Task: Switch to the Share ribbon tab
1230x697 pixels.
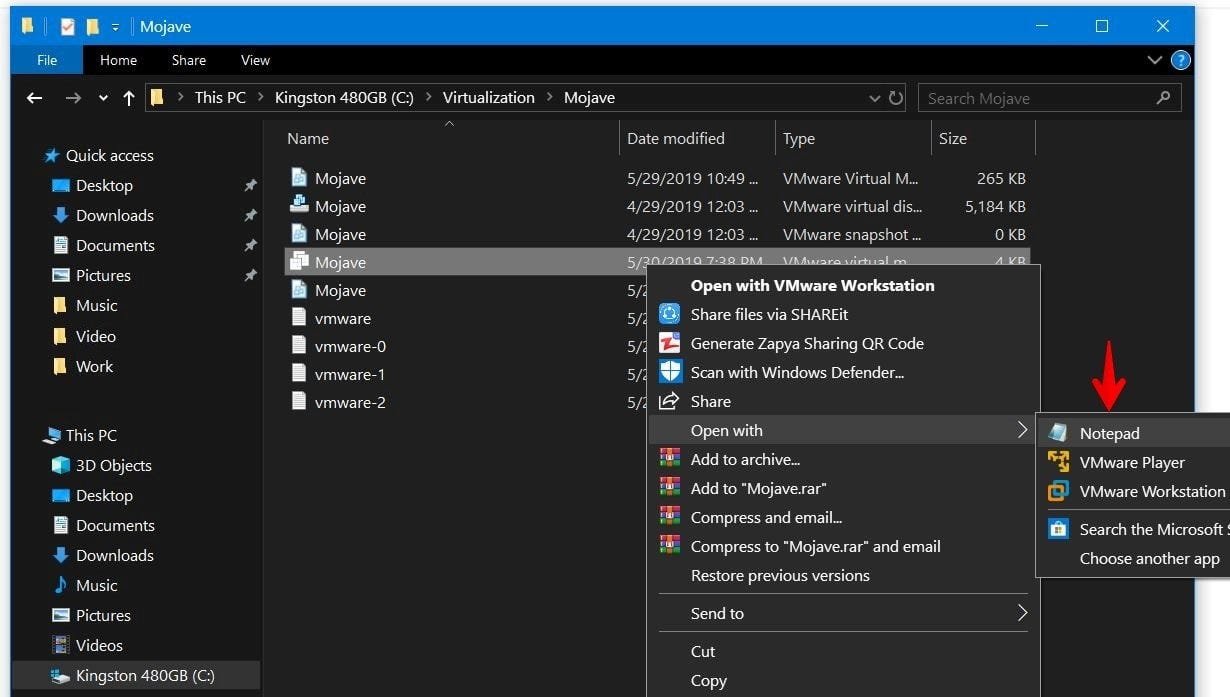Action: [x=188, y=60]
